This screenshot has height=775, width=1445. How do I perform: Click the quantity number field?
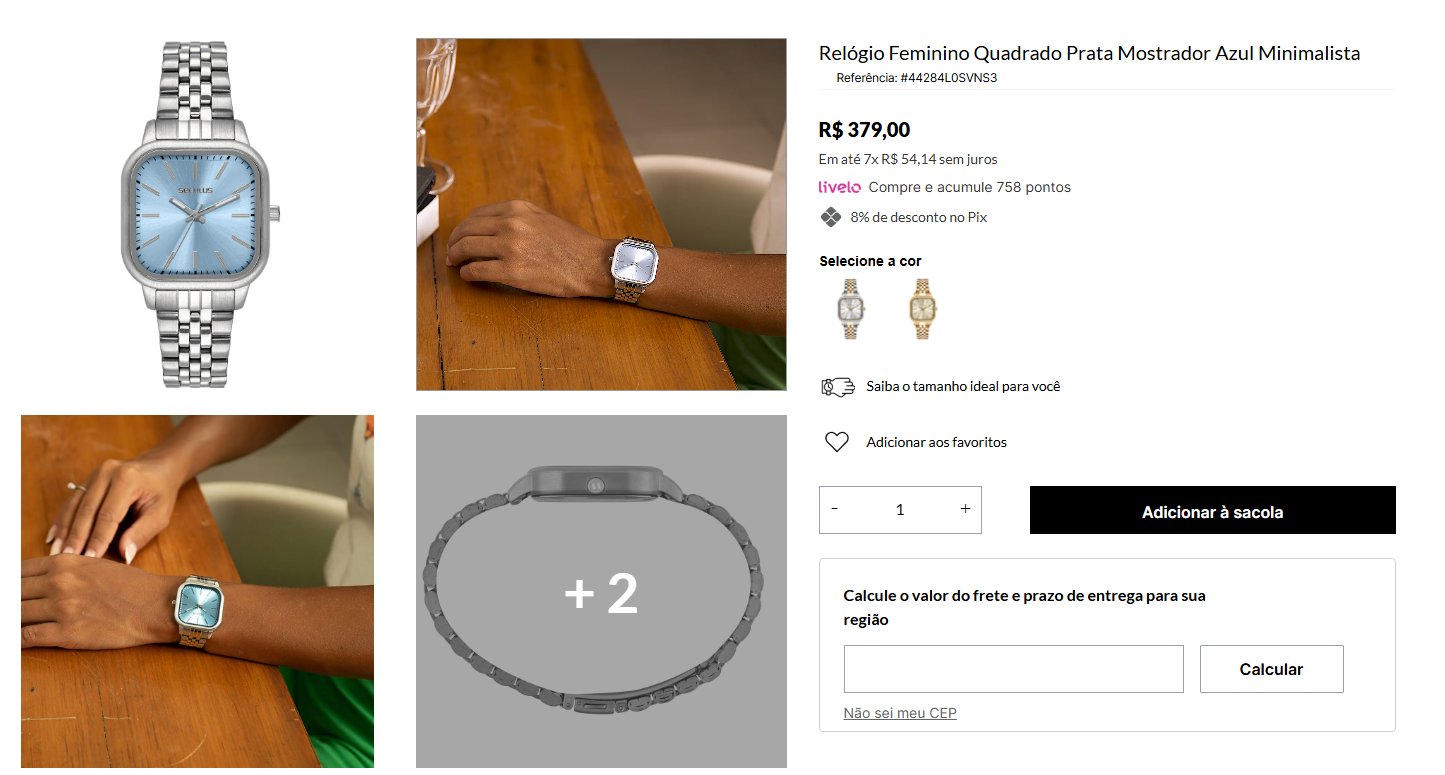coord(900,510)
